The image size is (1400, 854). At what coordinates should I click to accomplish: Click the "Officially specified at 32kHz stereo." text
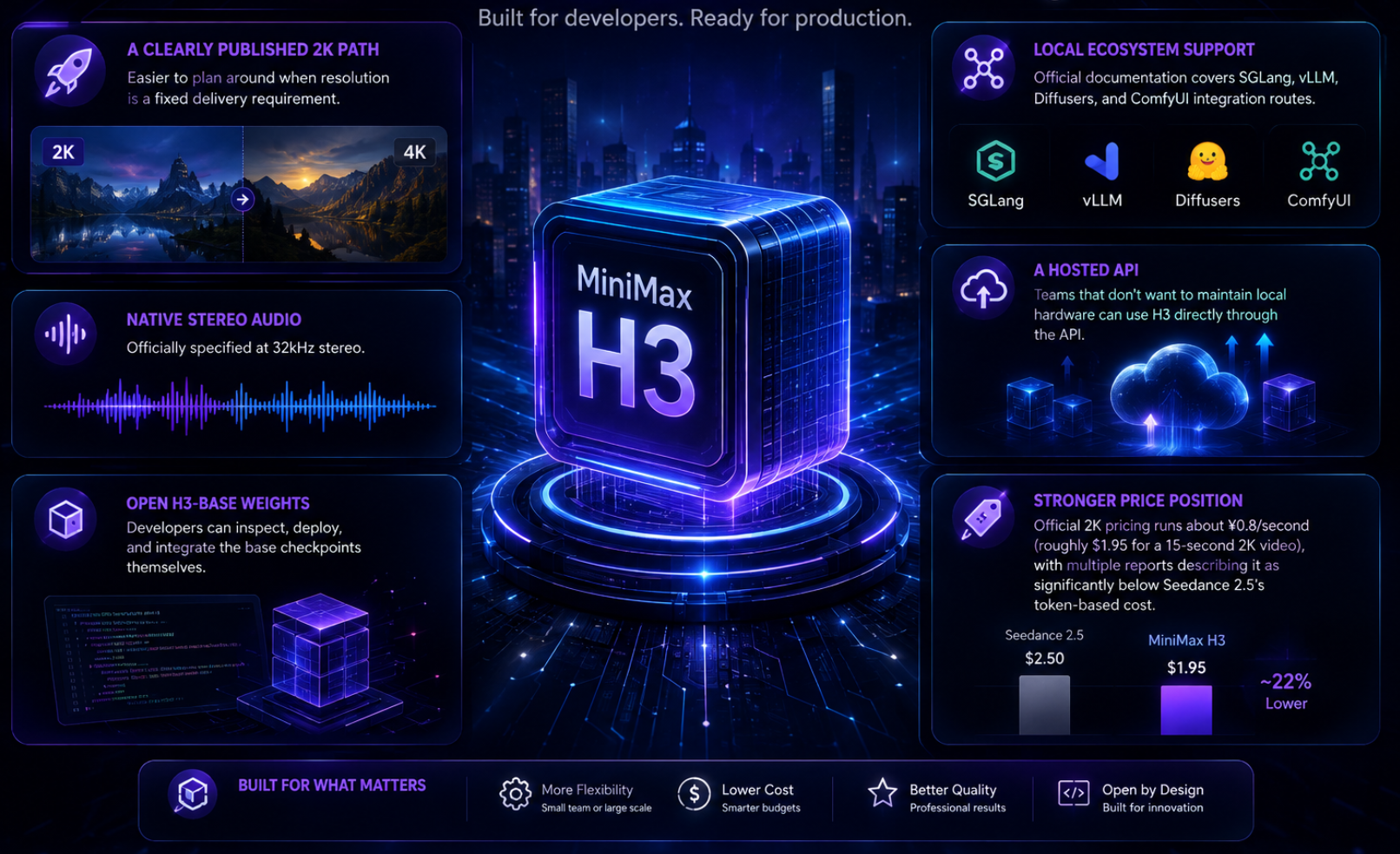tap(246, 348)
